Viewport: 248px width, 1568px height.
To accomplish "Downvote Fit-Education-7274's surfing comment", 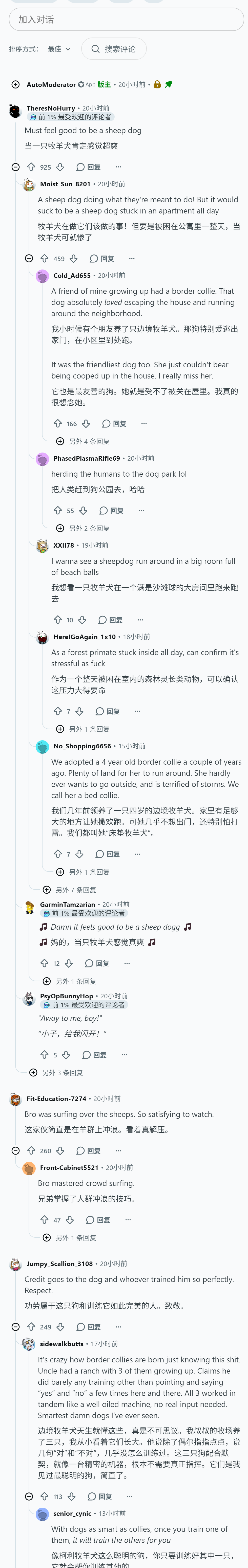I will [x=60, y=1150].
